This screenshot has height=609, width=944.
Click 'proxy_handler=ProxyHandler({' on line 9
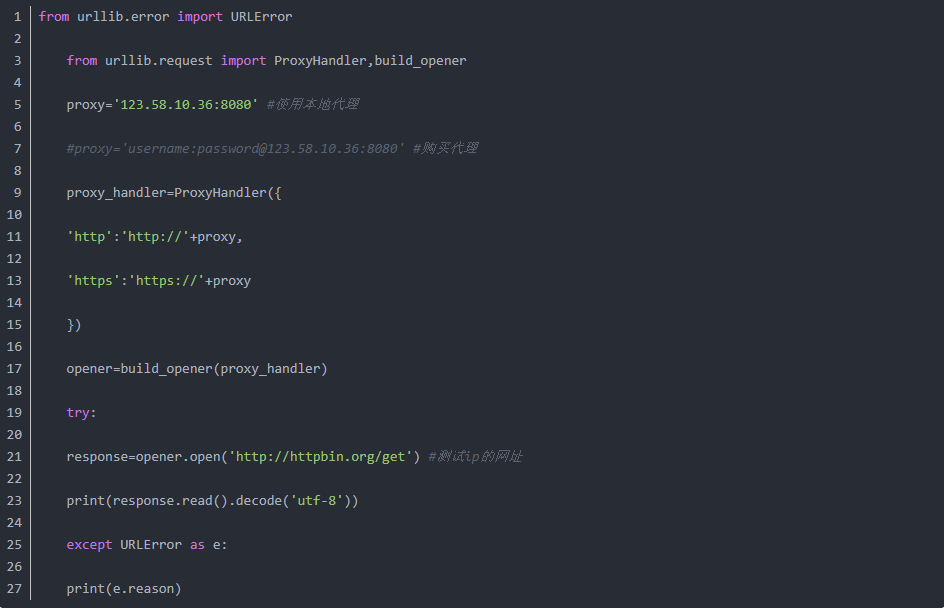click(174, 193)
